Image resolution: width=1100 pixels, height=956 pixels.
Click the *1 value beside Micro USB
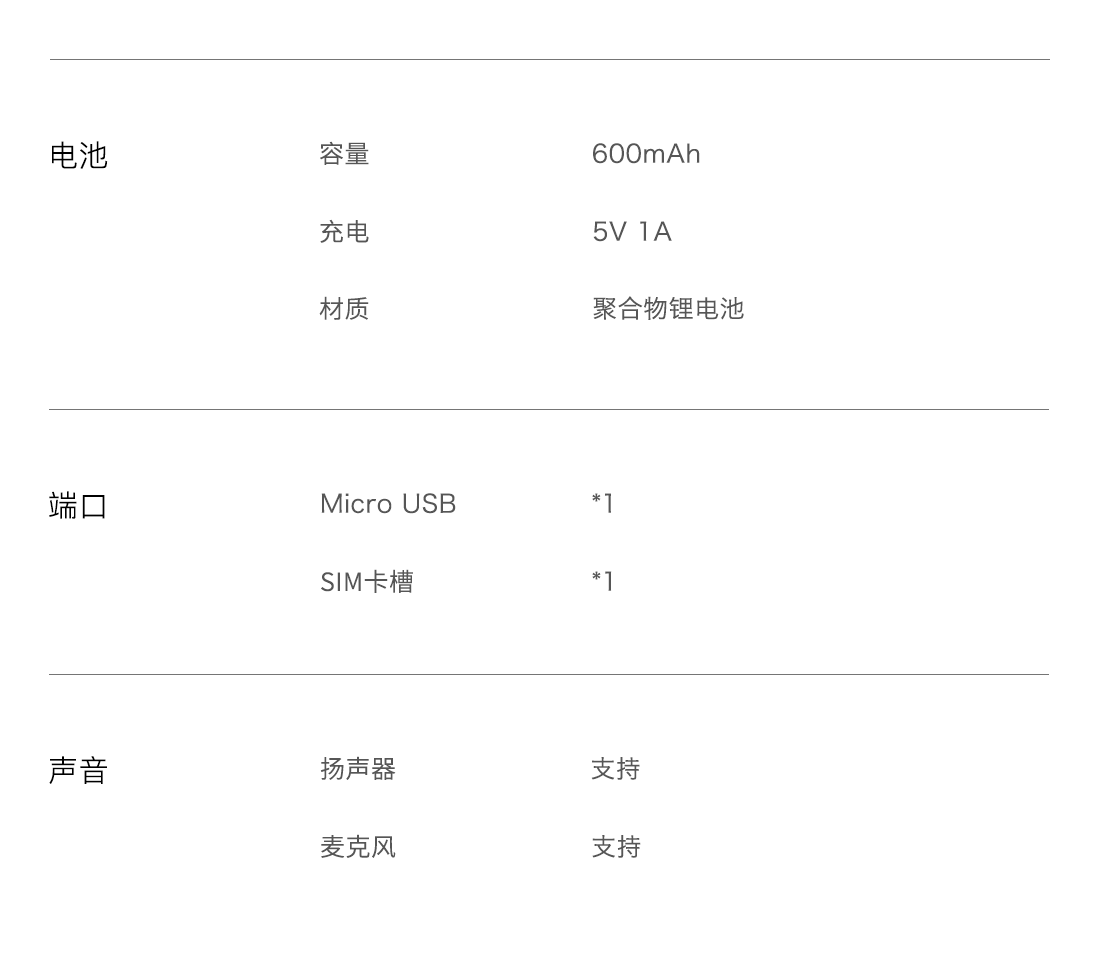[603, 503]
